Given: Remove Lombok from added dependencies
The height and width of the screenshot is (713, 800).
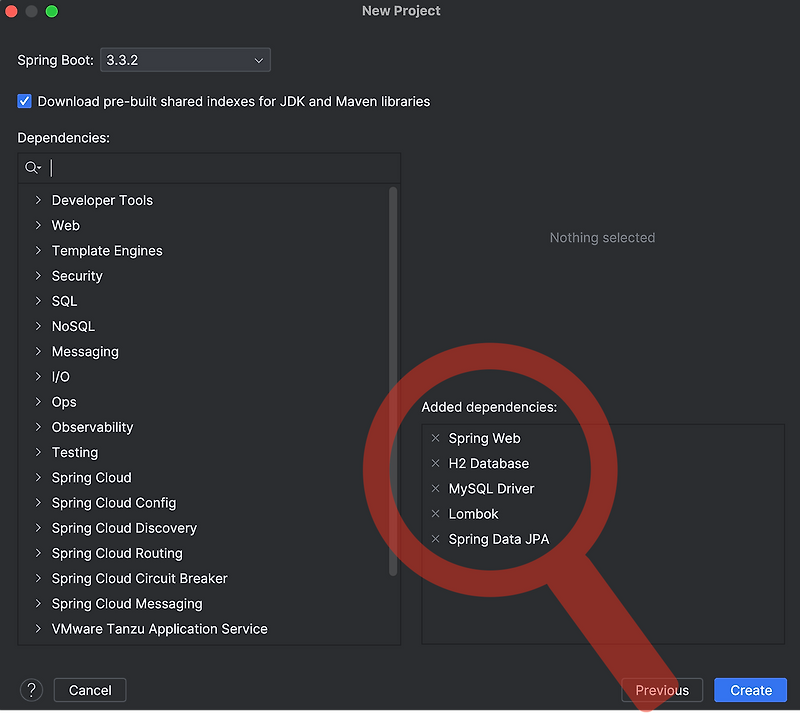Looking at the screenshot, I should click(x=435, y=513).
